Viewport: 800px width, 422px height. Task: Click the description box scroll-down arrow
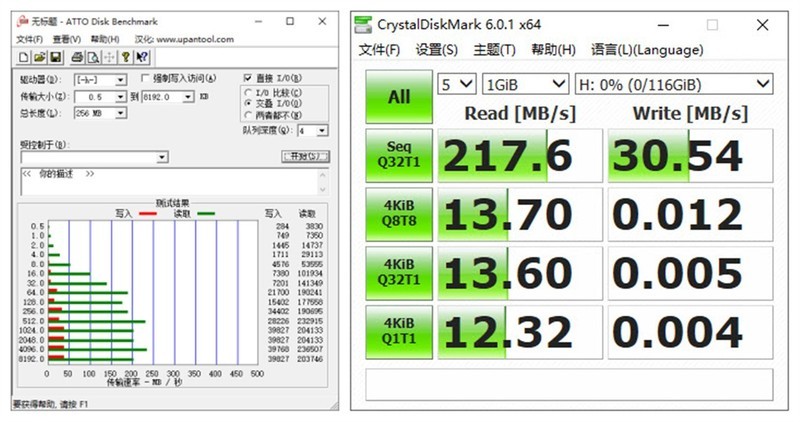pyautogui.click(x=322, y=189)
